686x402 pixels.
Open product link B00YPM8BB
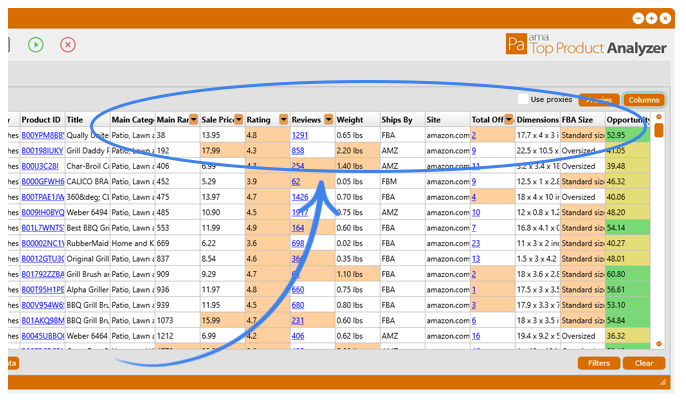[x=43, y=135]
